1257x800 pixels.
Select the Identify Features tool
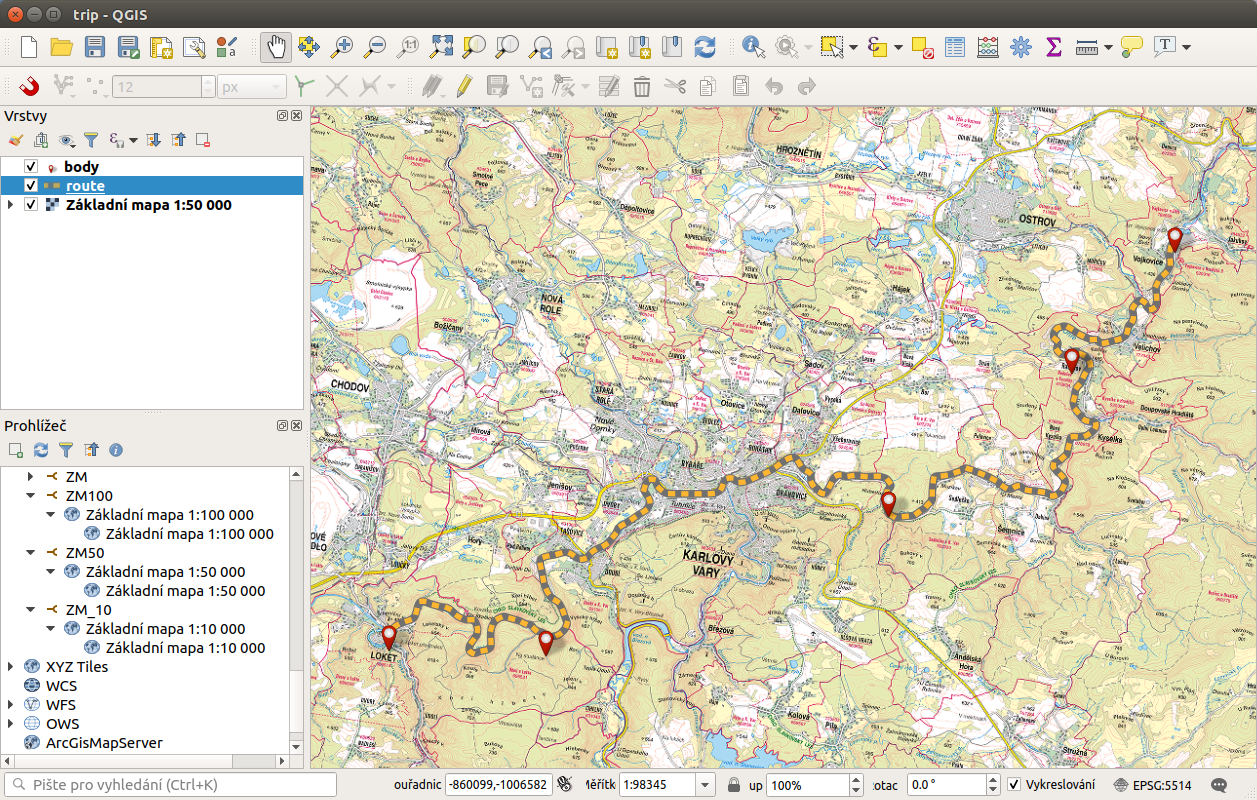(x=753, y=46)
